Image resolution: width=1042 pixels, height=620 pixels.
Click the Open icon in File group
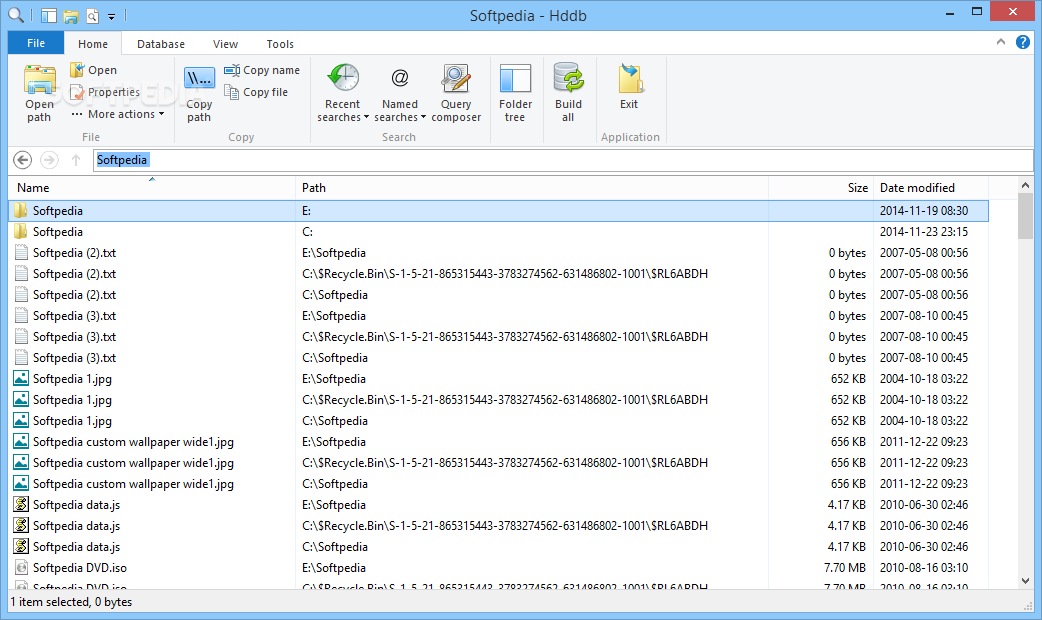click(x=77, y=70)
